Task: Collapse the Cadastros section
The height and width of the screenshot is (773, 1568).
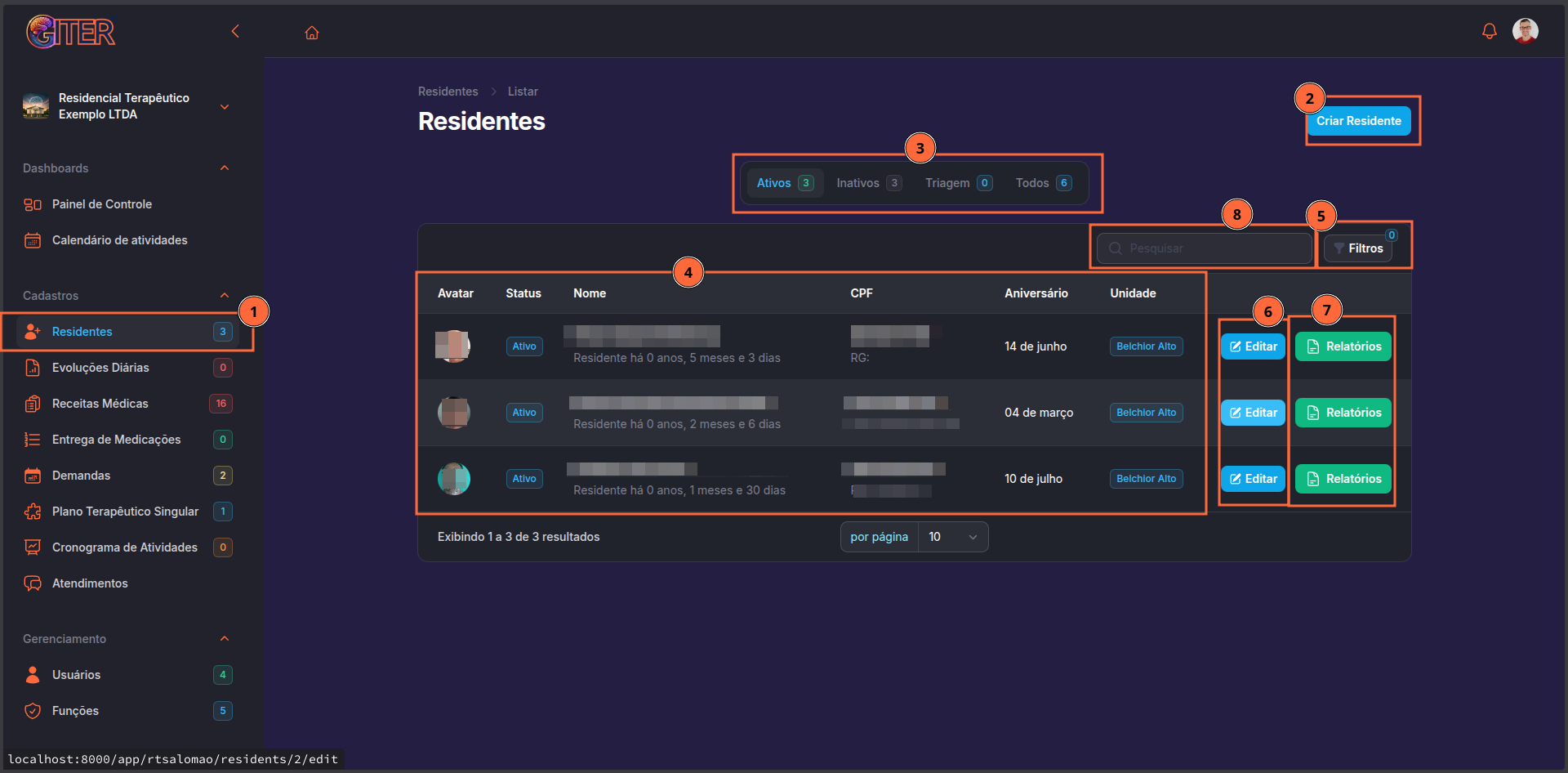Action: (x=225, y=296)
